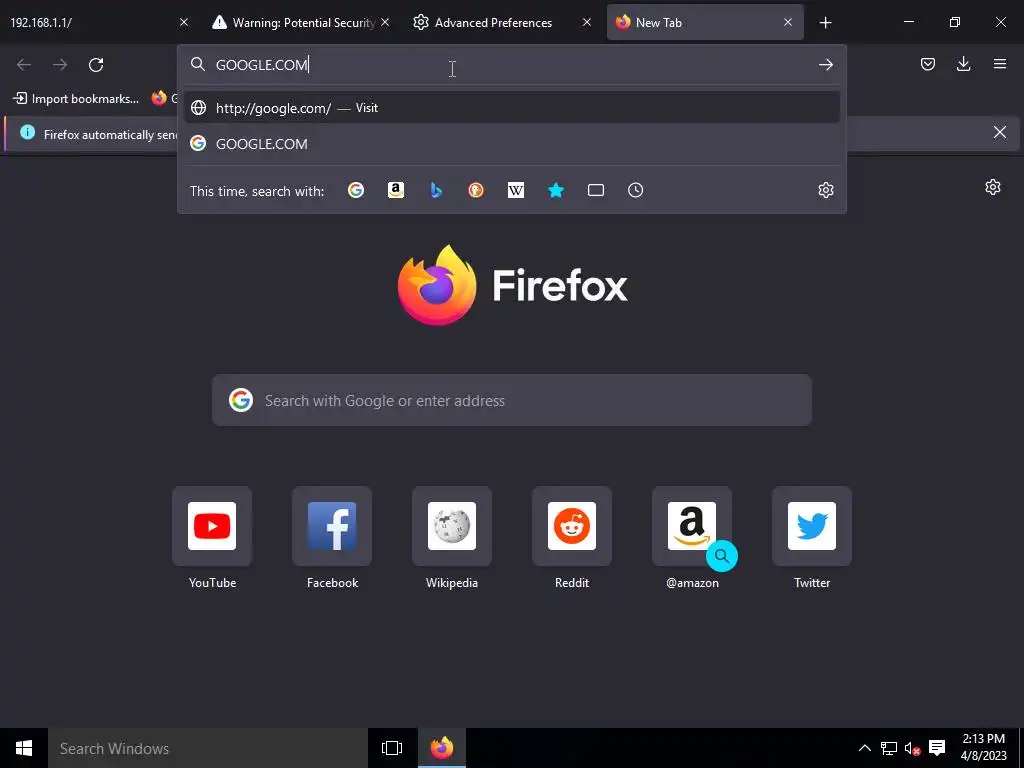Search this time with Google icon

356,190
